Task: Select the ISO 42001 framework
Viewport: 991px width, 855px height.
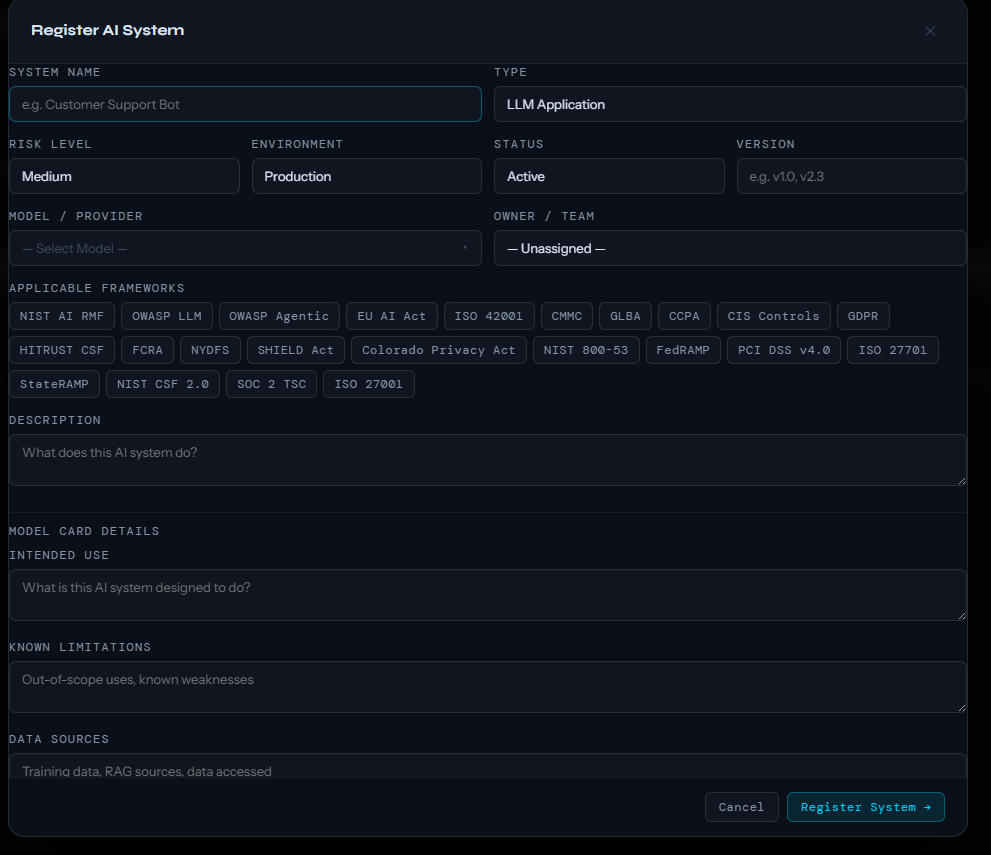Action: coord(488,315)
